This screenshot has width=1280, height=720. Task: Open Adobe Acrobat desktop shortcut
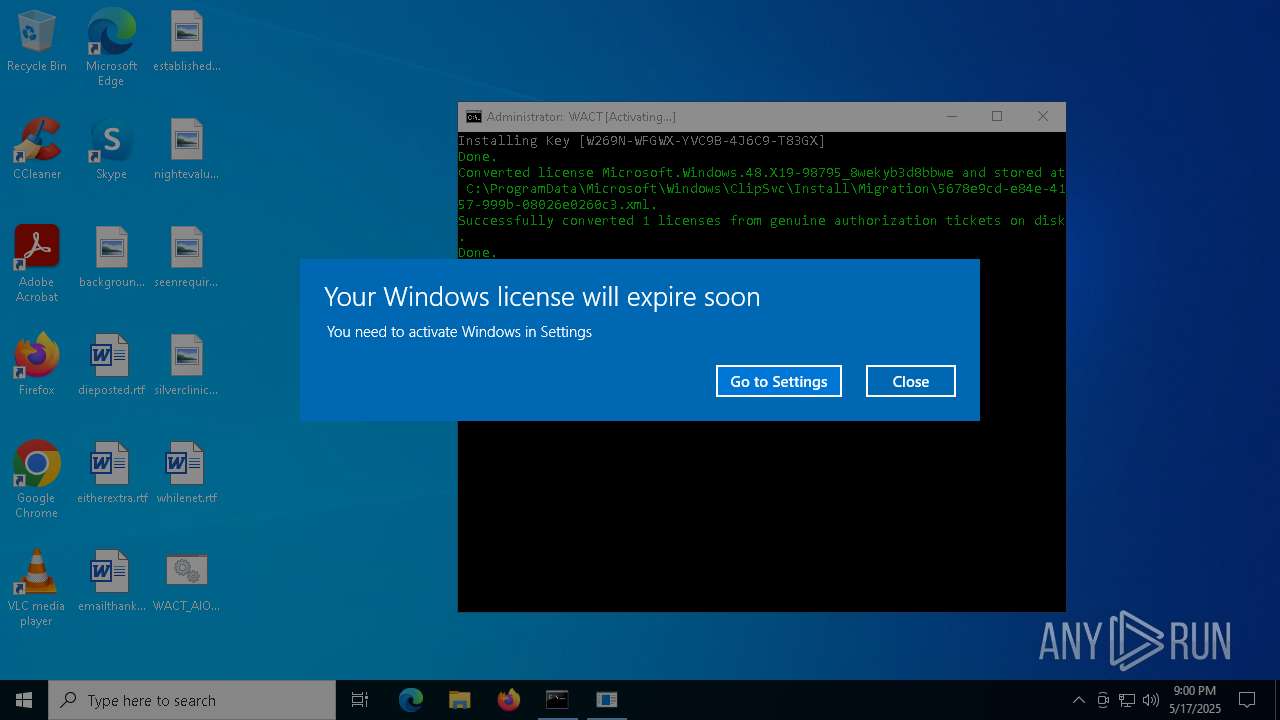click(x=37, y=264)
